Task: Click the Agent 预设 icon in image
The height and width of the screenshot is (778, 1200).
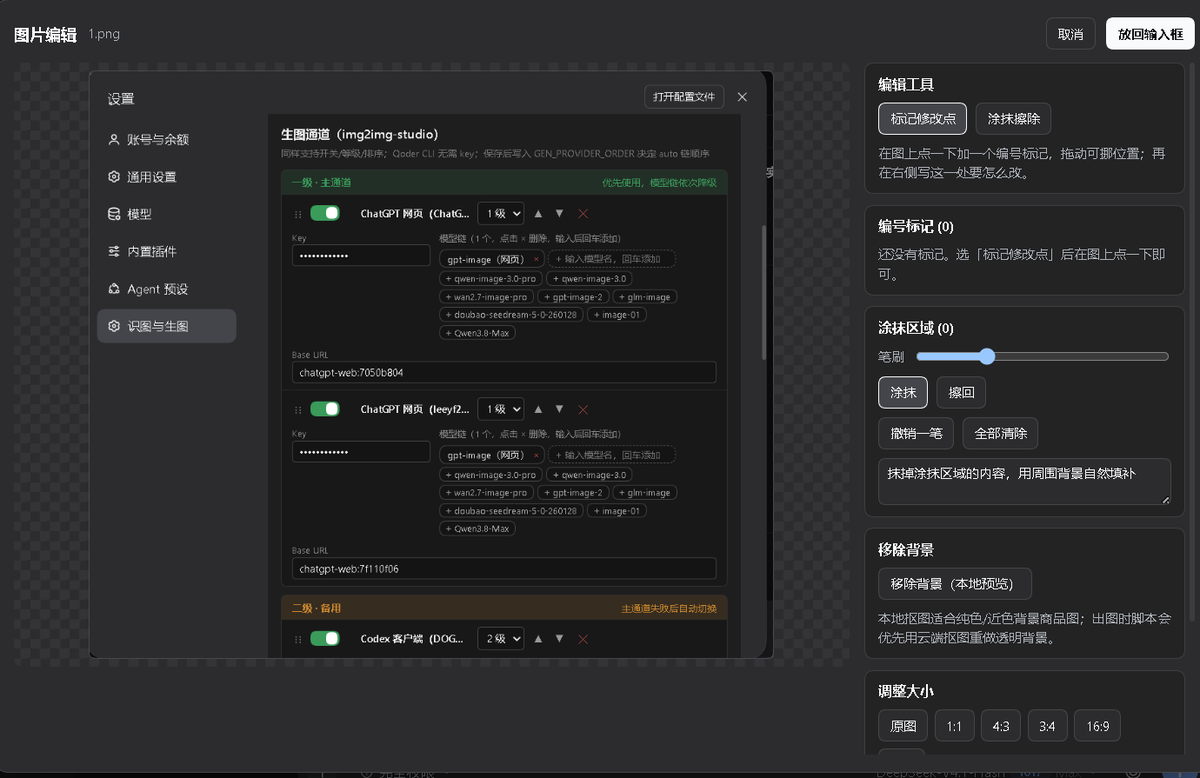Action: tap(114, 289)
